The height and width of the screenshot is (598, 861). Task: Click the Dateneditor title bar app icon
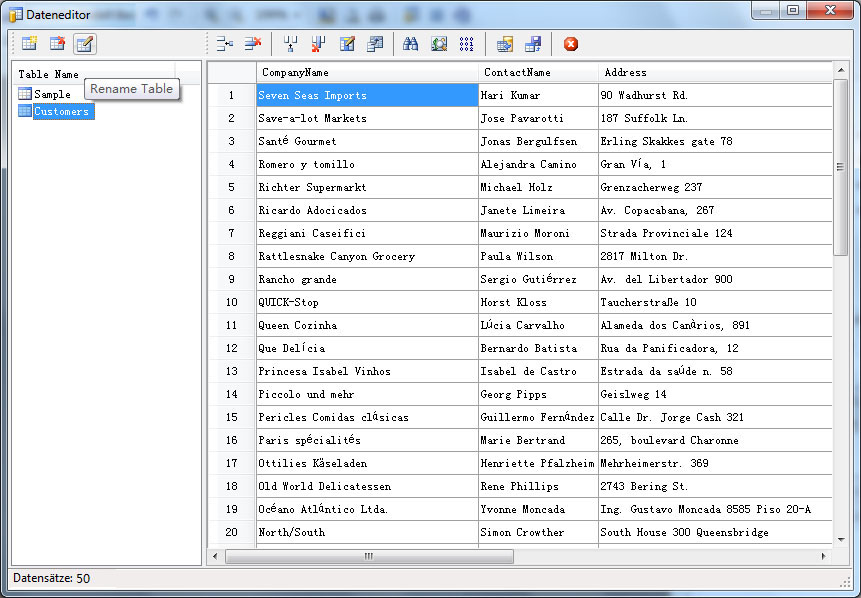tap(15, 14)
